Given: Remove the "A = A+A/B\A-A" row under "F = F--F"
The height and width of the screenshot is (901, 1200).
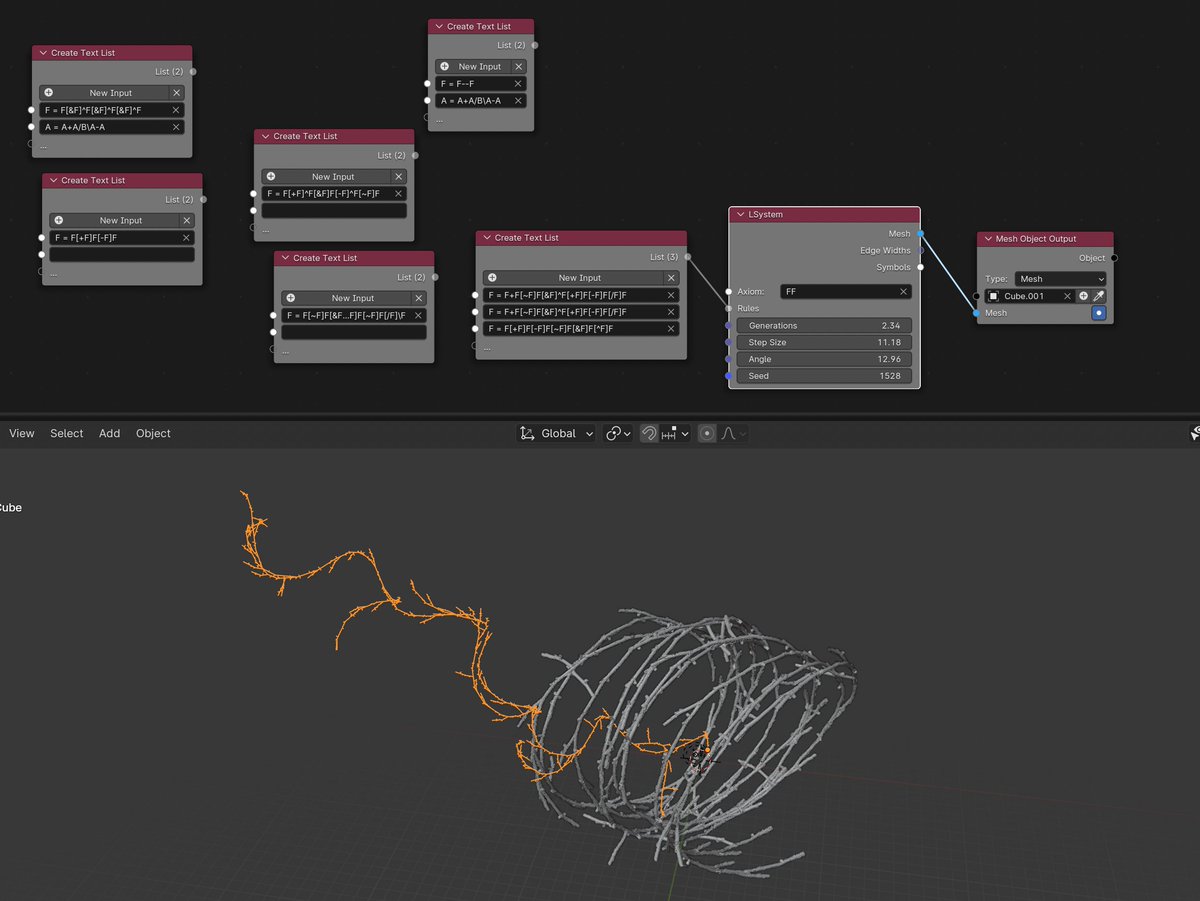Looking at the screenshot, I should pos(518,101).
